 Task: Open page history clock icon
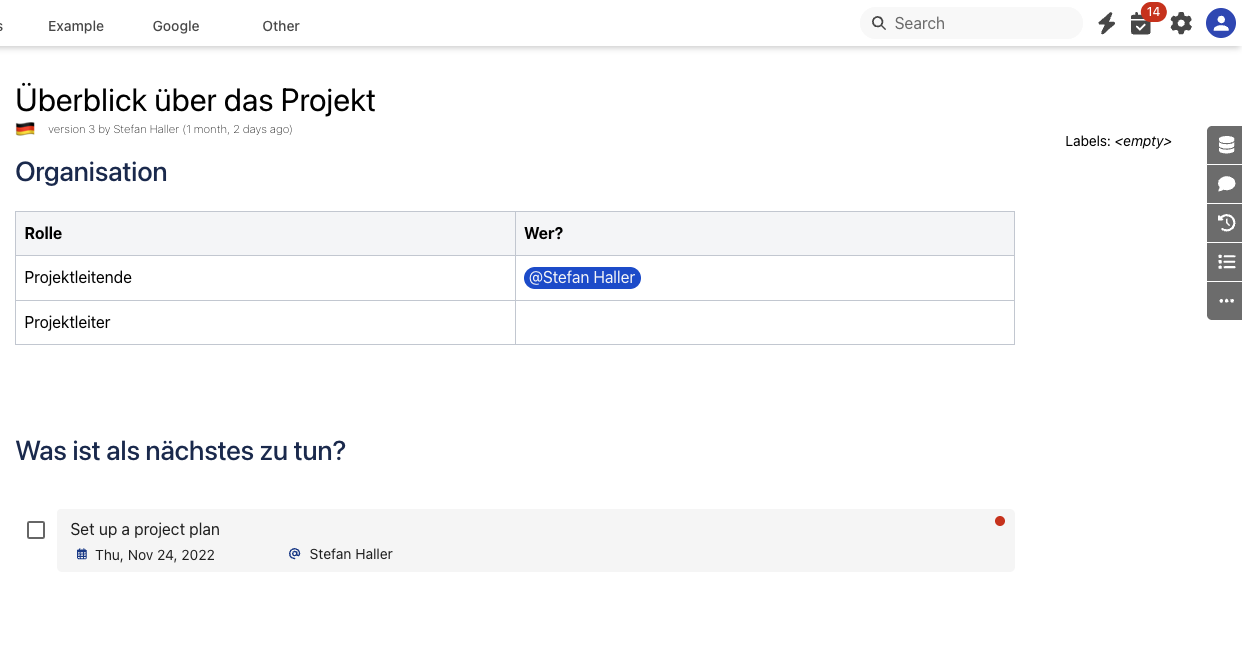coord(1226,223)
